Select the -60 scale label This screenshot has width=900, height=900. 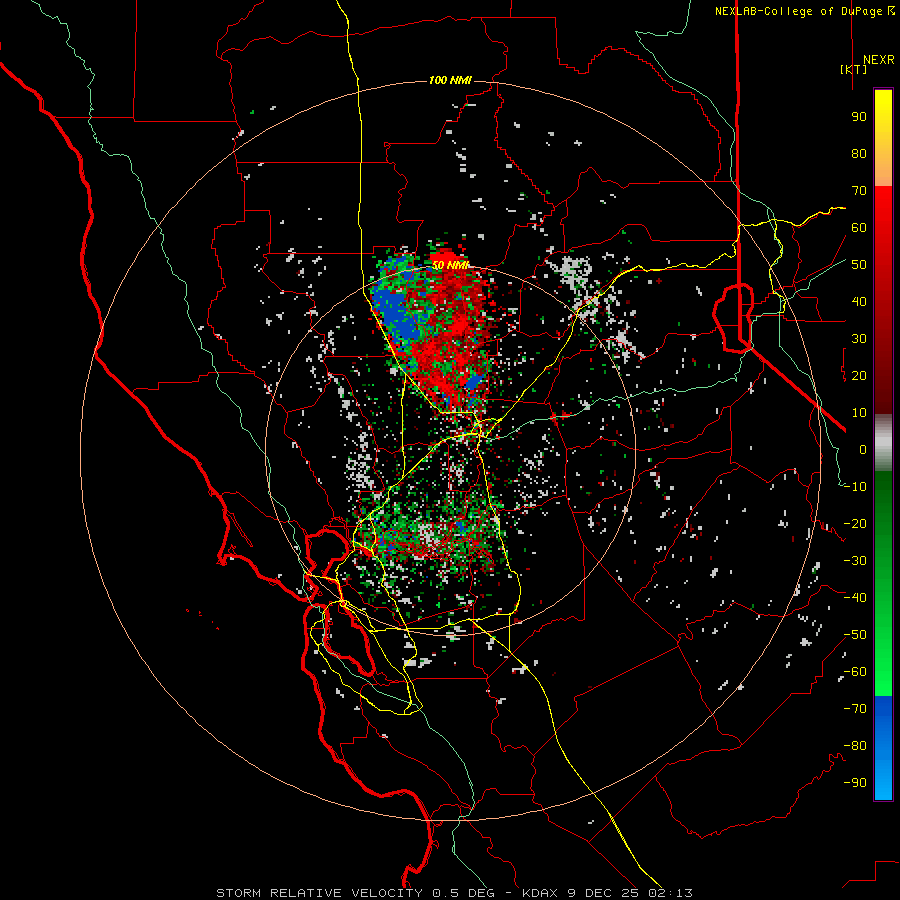point(855,672)
